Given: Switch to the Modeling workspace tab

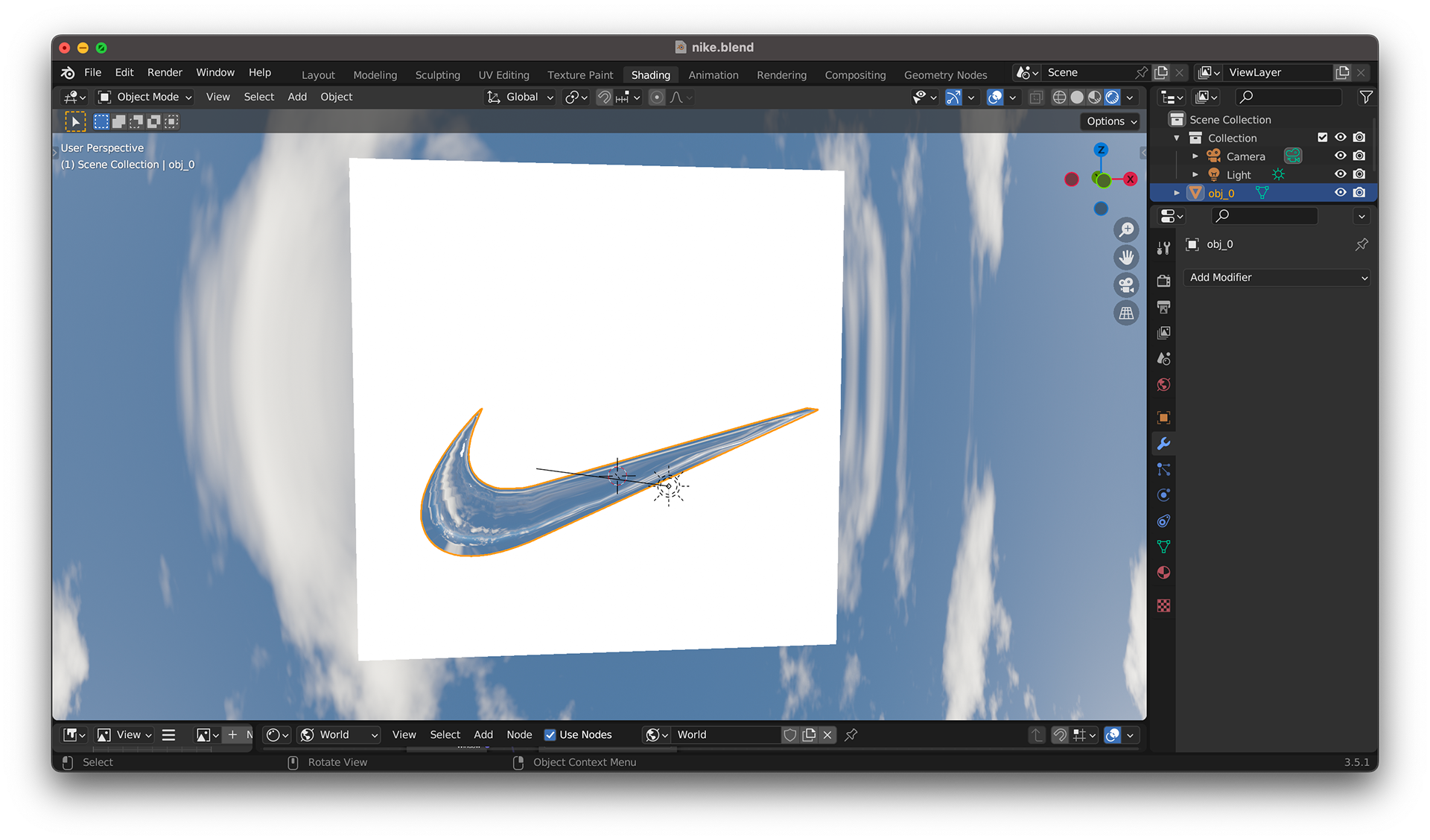Looking at the screenshot, I should [375, 74].
